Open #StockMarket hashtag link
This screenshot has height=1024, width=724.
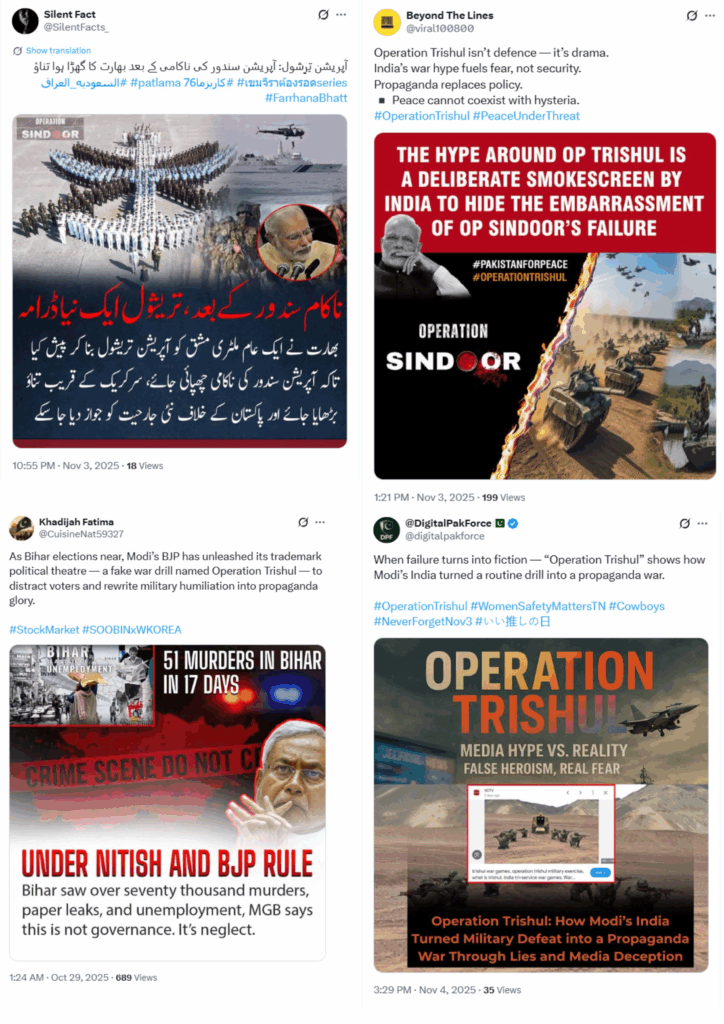[44, 630]
